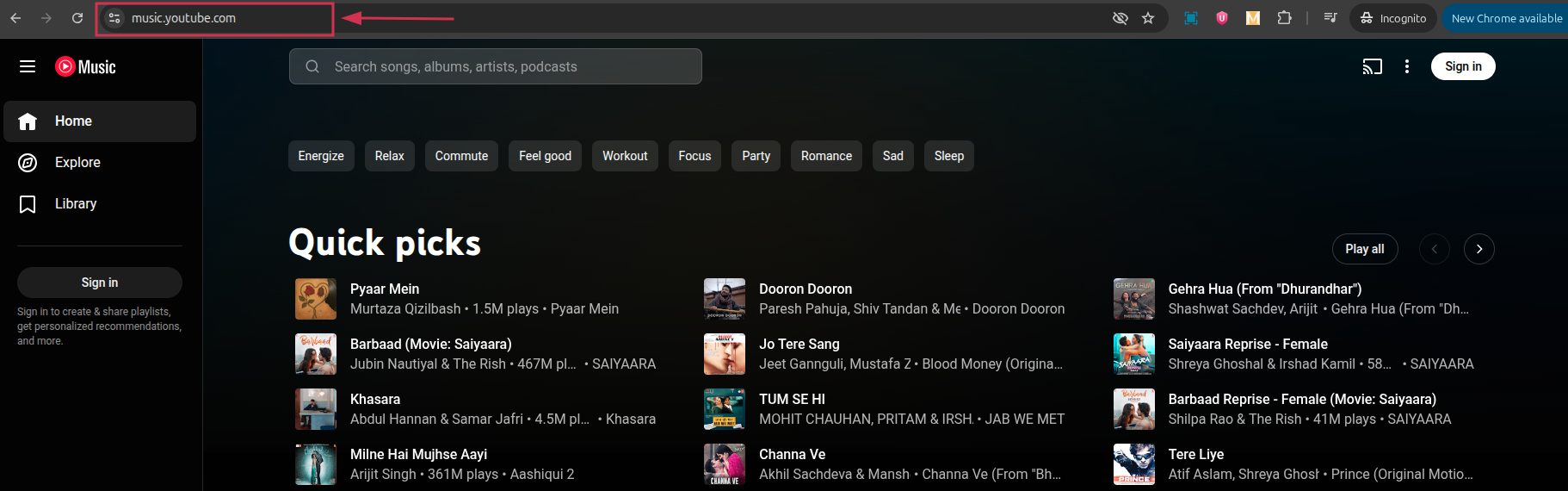
Task: Click third-party cookies blocked eye icon
Action: pyautogui.click(x=1120, y=18)
